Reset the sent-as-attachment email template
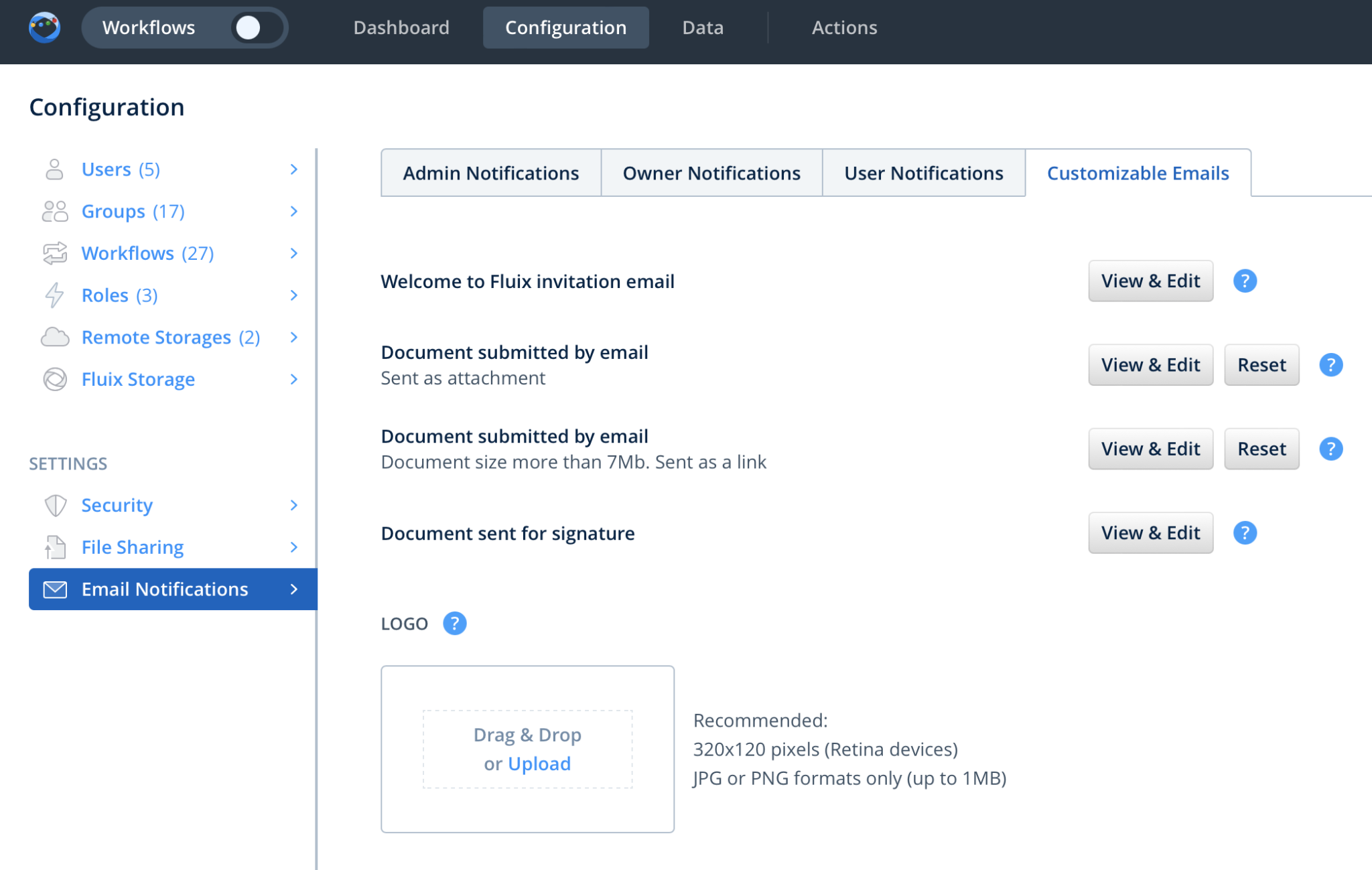This screenshot has width=1372, height=870. [1261, 365]
